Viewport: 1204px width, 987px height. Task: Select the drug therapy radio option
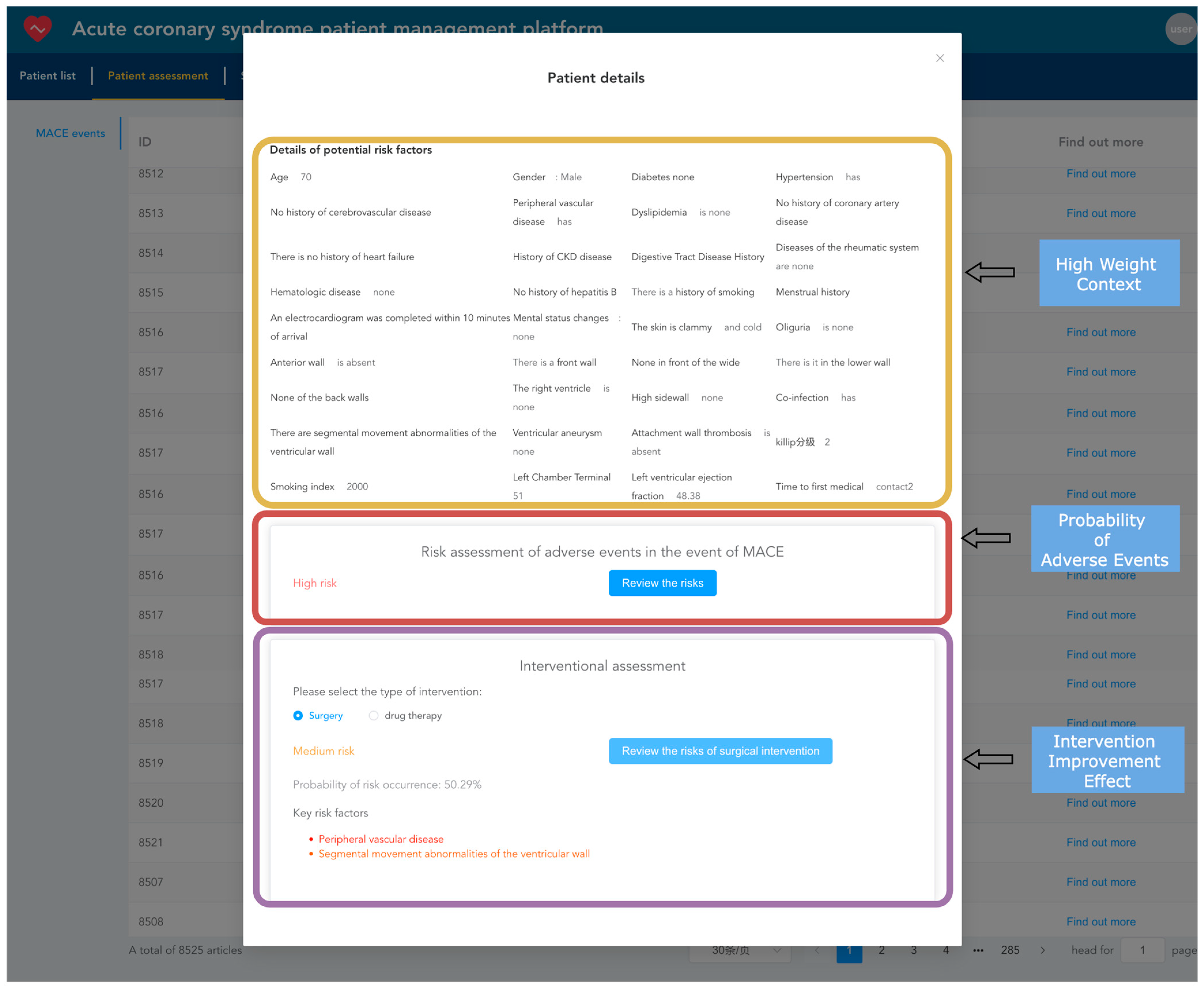tap(373, 715)
